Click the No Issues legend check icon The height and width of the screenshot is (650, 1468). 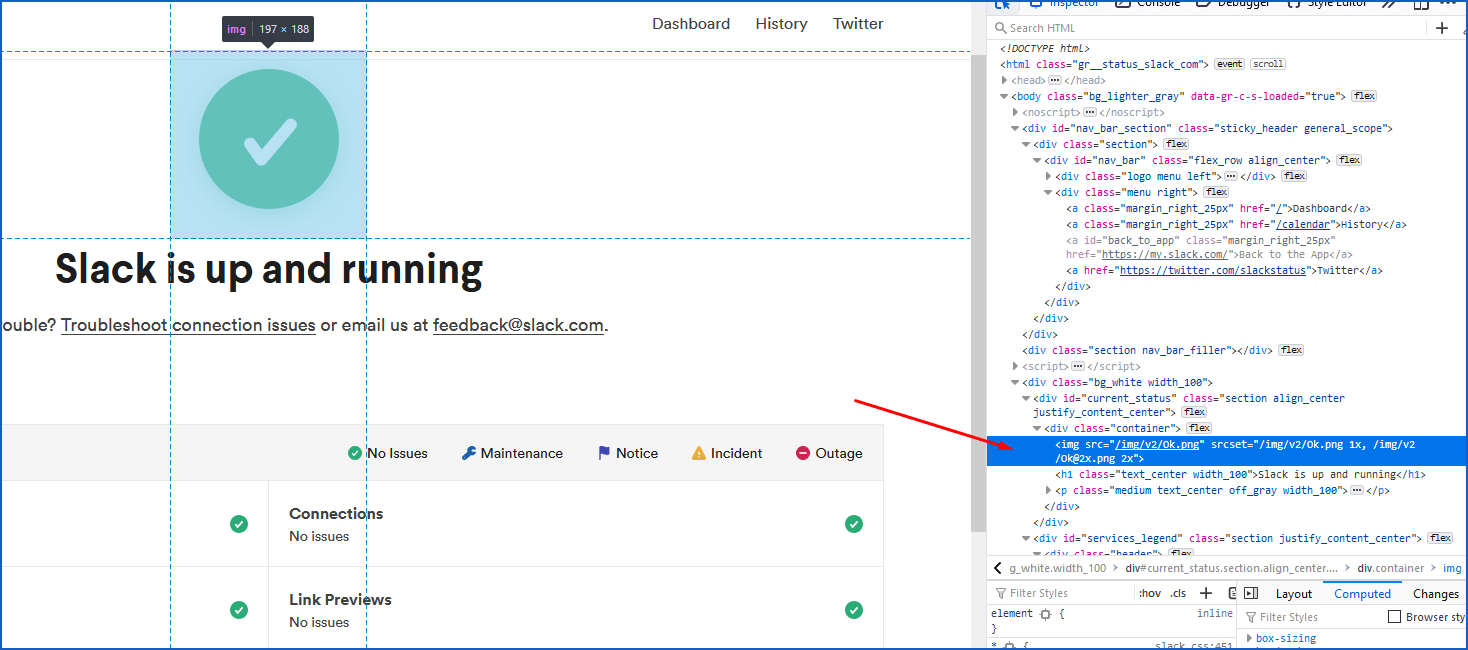tap(354, 453)
